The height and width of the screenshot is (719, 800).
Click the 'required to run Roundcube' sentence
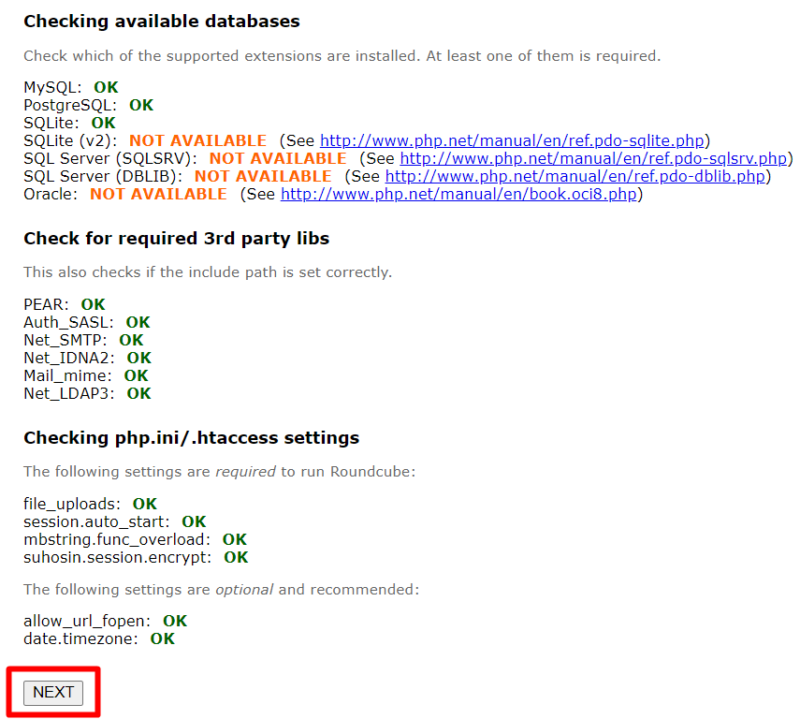(219, 472)
